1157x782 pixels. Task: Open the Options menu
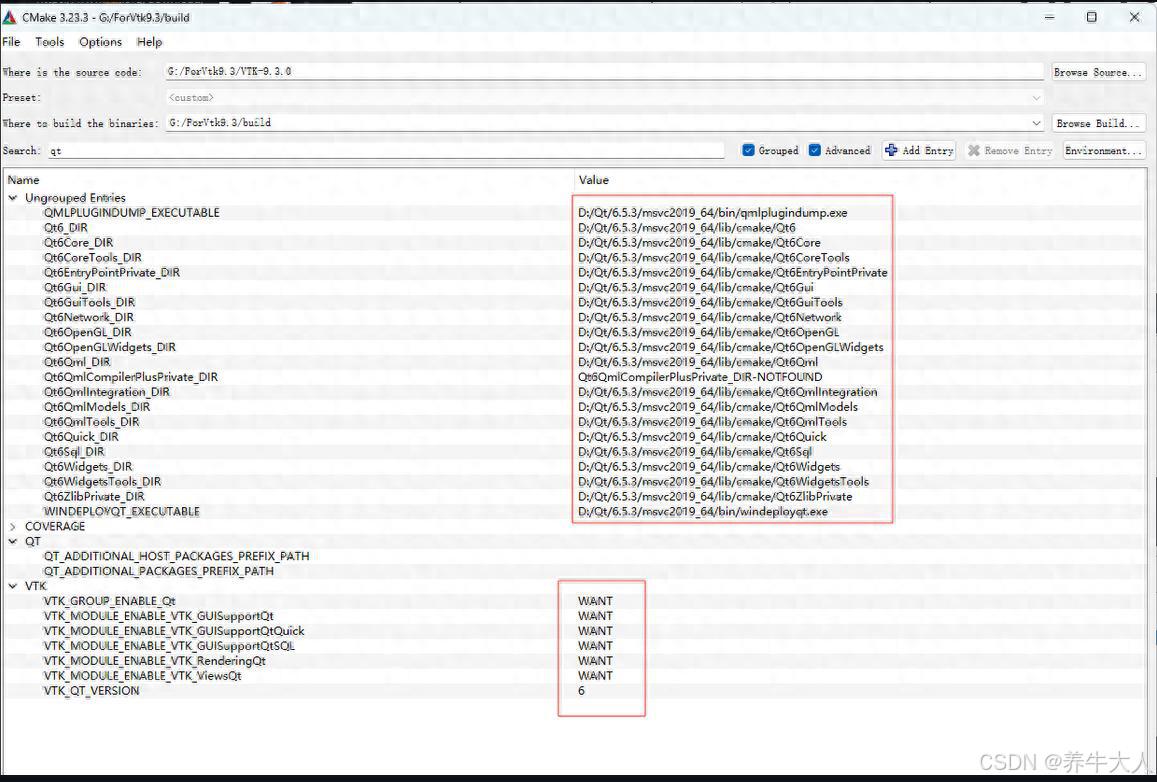[100, 41]
